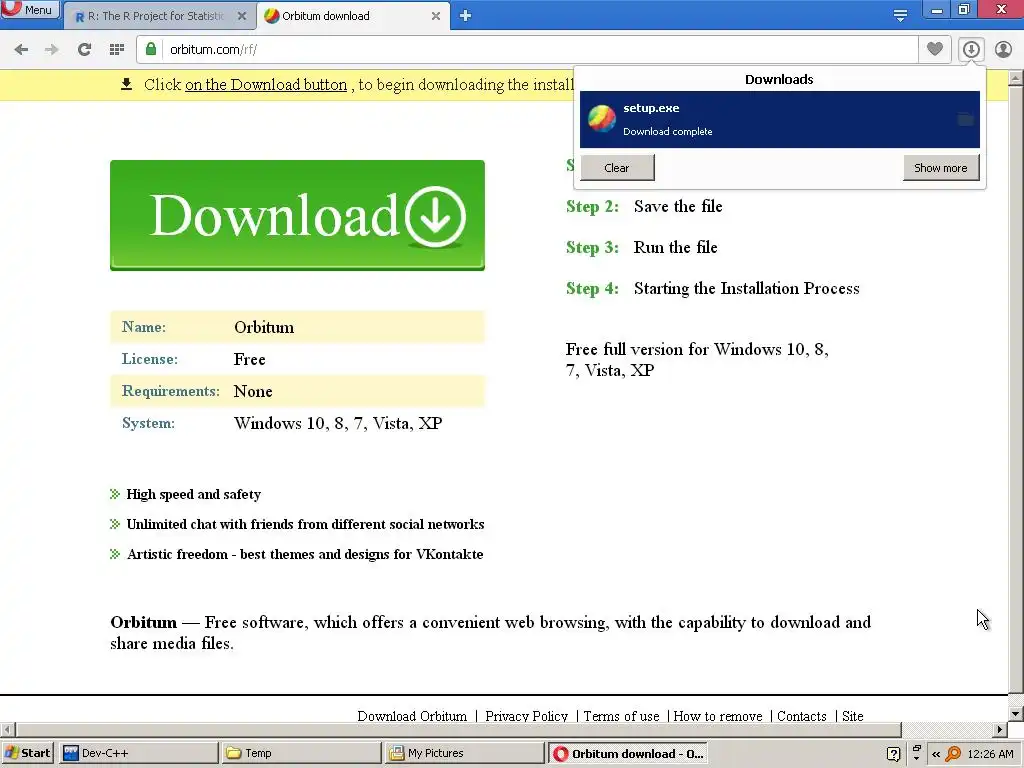Clear the downloads list
Screen dimensions: 1024x768
point(617,168)
